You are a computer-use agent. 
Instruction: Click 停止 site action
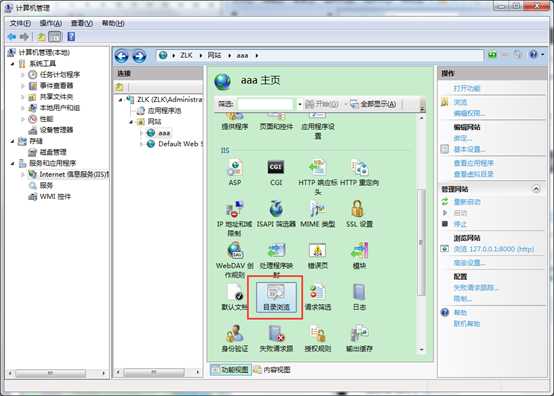(460, 224)
